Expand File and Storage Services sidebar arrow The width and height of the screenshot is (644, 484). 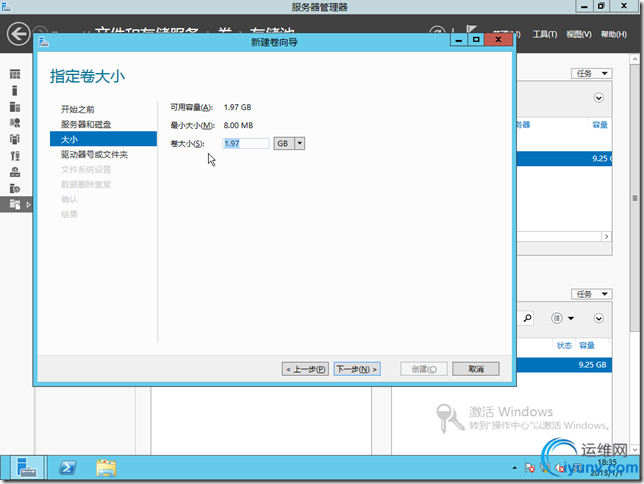28,204
